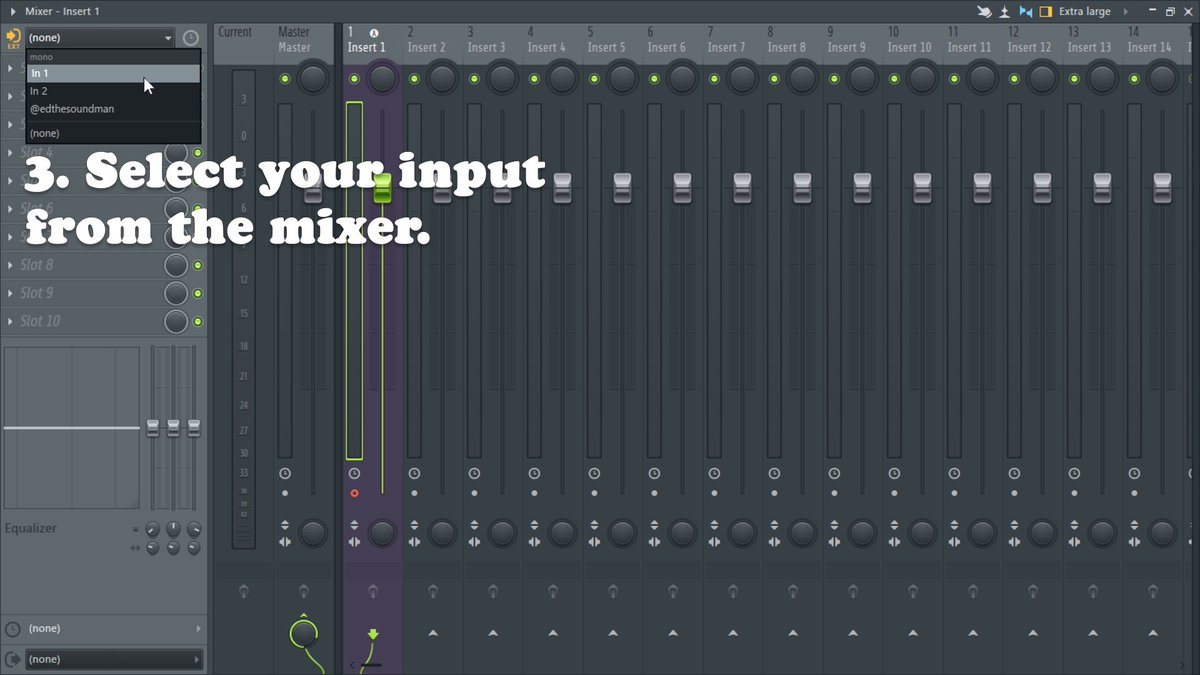Viewport: 1200px width, 675px height.
Task: Click the audio output routing icon
Action: pos(13,659)
